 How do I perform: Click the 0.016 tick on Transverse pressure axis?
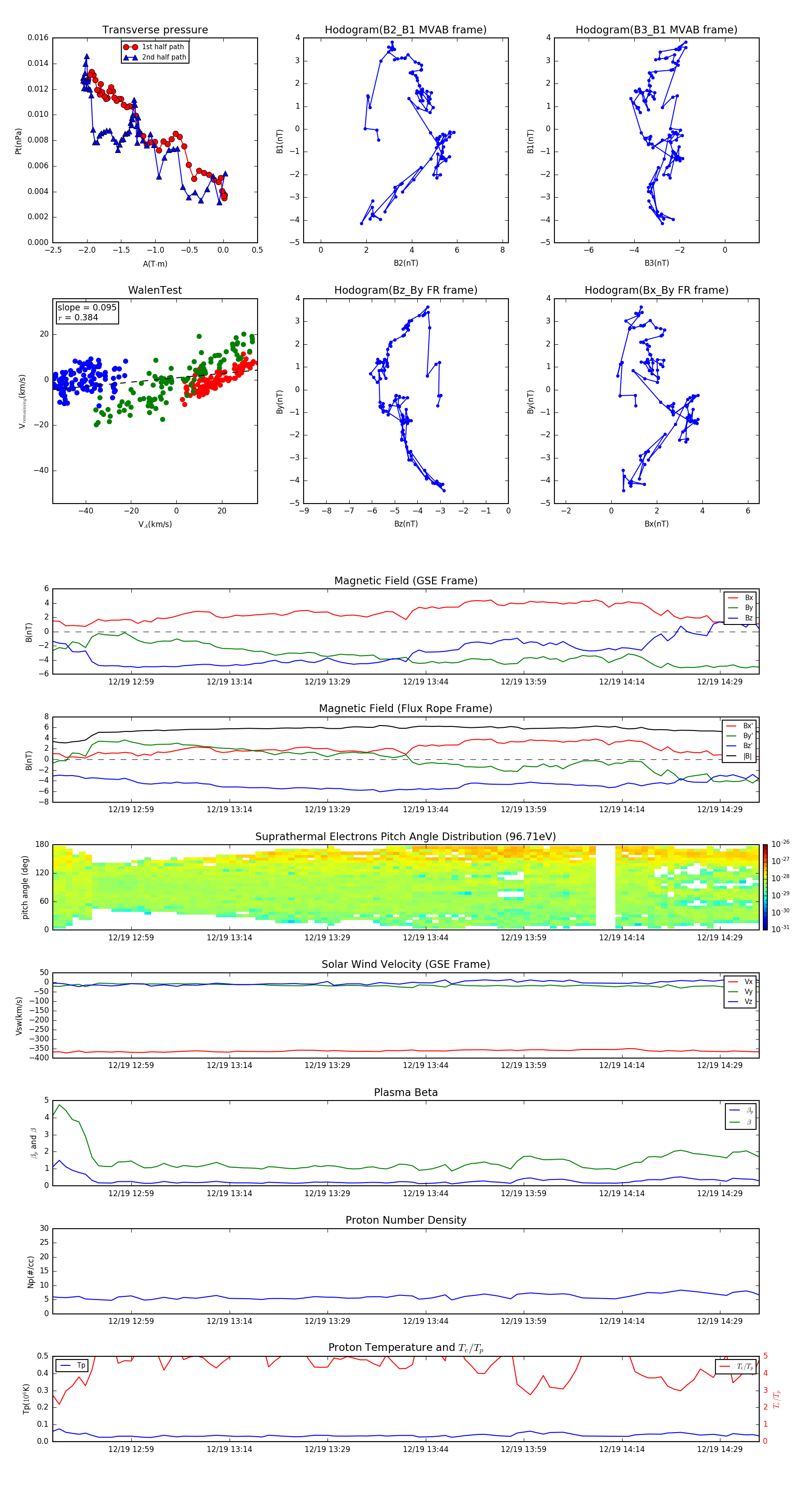click(38, 37)
